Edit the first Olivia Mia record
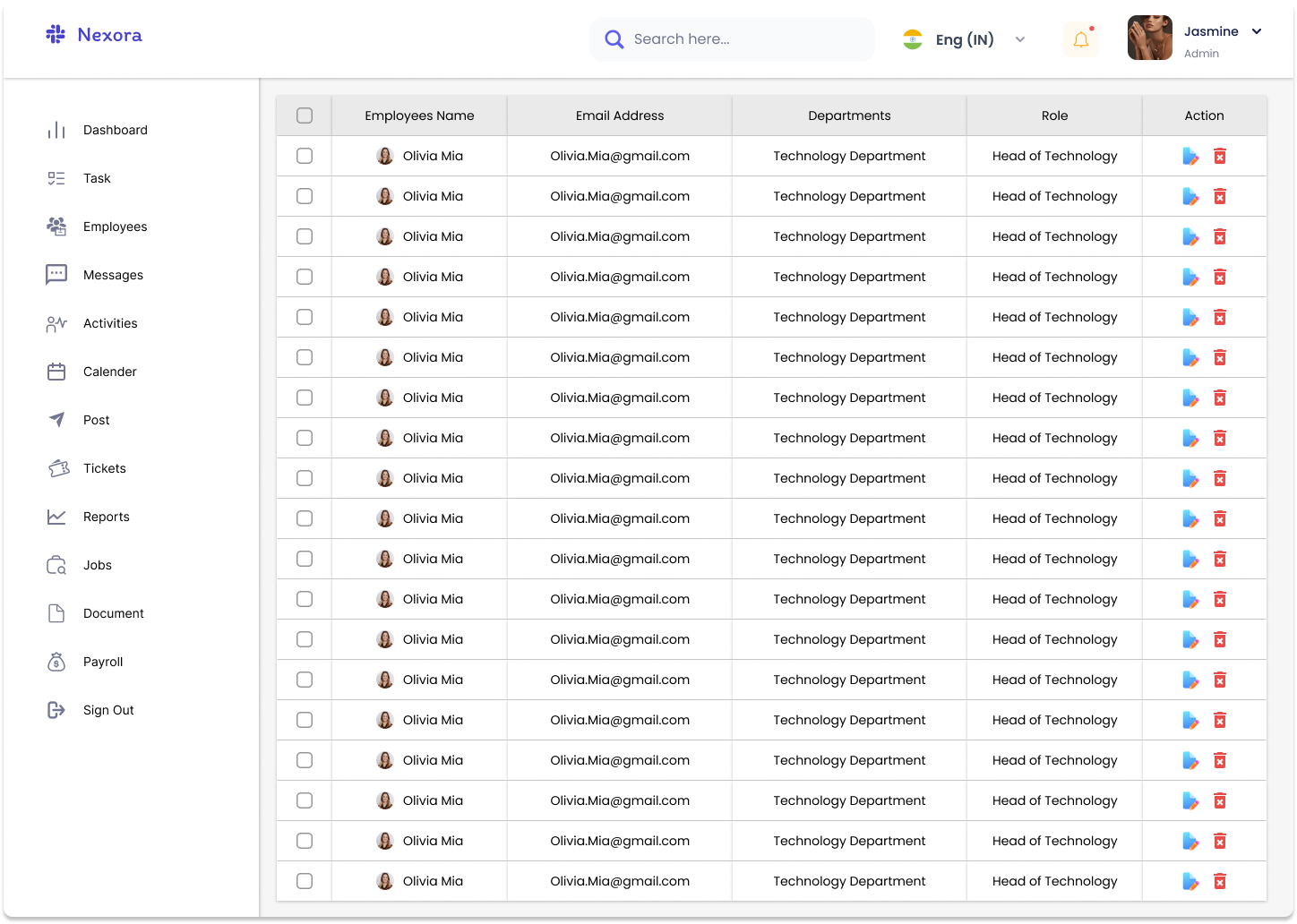 click(1190, 156)
